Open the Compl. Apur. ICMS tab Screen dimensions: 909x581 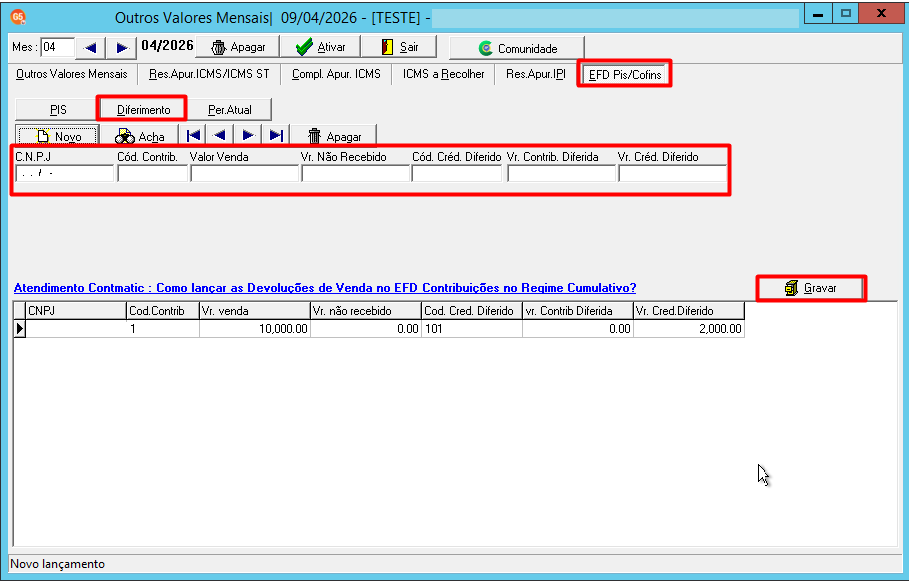336,74
